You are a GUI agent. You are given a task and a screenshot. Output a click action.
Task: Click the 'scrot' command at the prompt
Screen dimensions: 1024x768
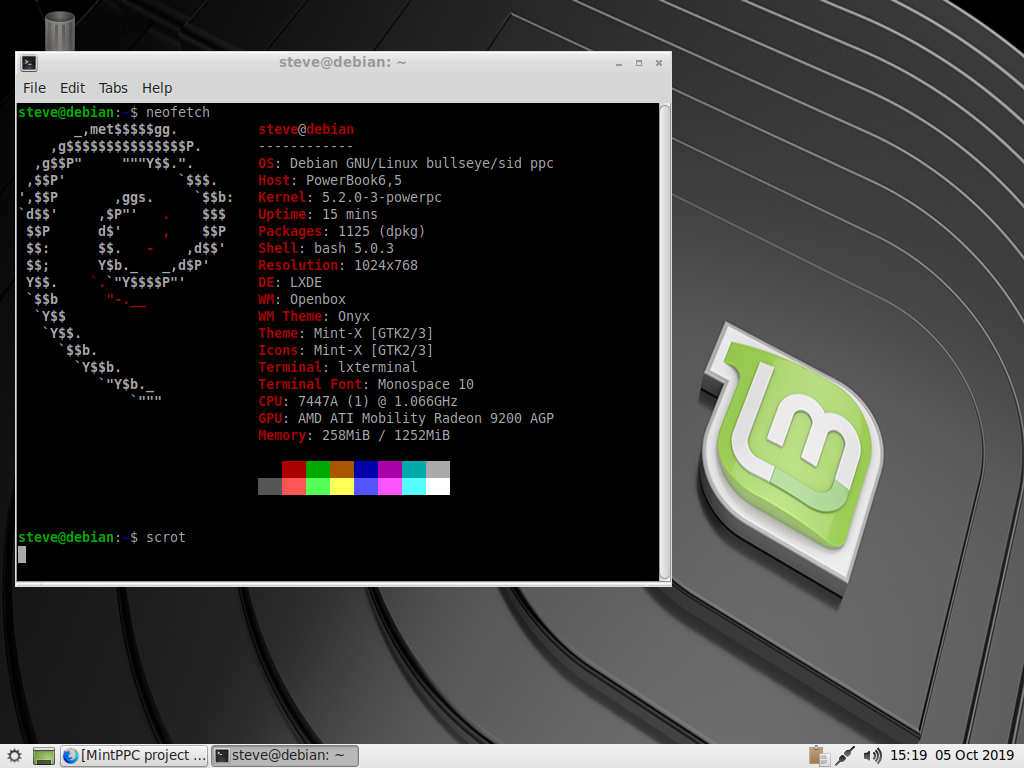click(166, 537)
